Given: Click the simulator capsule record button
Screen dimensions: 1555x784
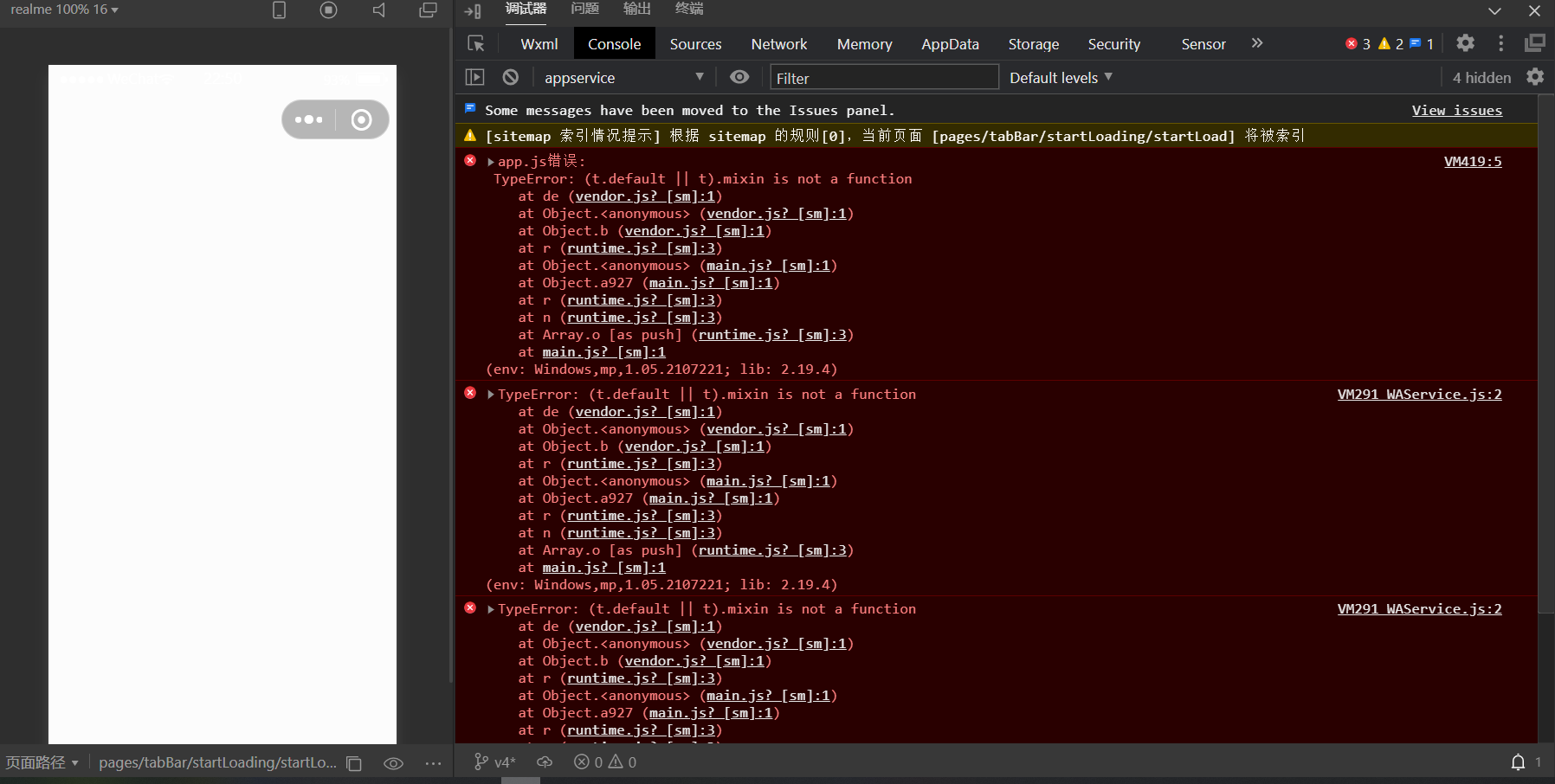Looking at the screenshot, I should point(362,119).
